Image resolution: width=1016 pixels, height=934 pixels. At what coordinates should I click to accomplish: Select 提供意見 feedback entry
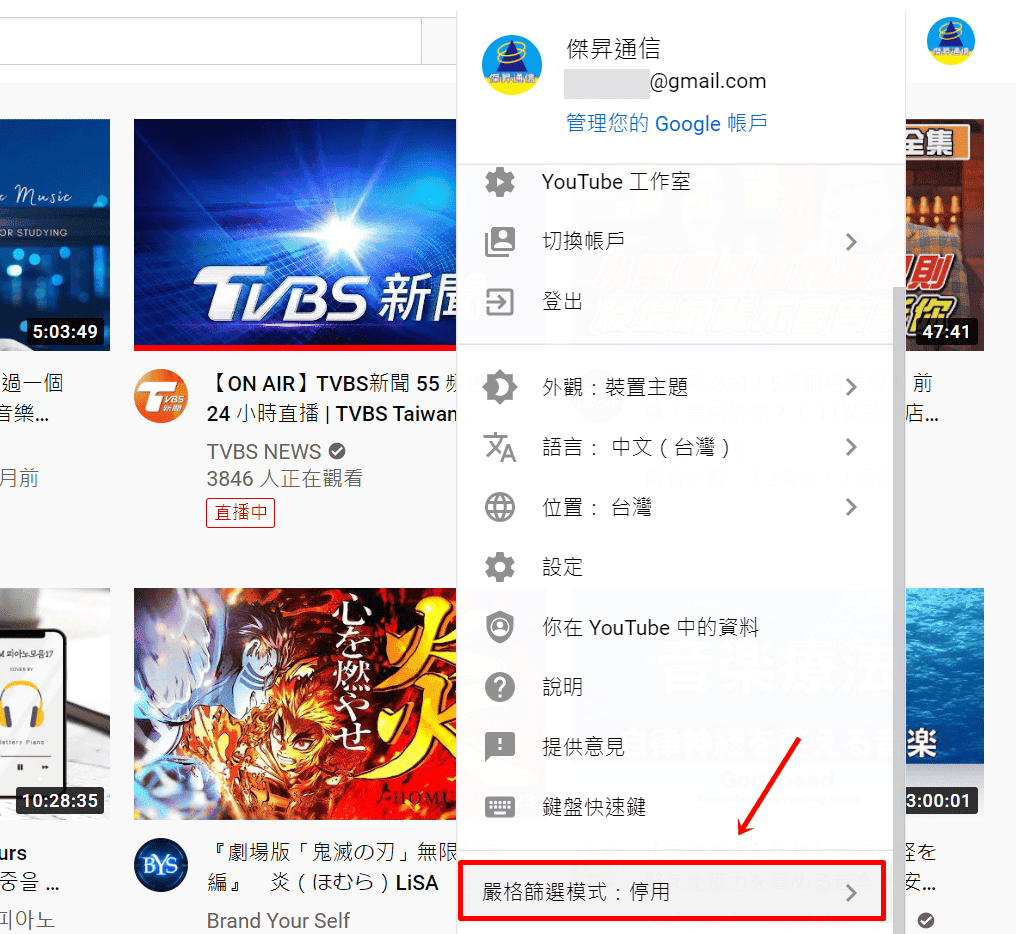(x=674, y=747)
